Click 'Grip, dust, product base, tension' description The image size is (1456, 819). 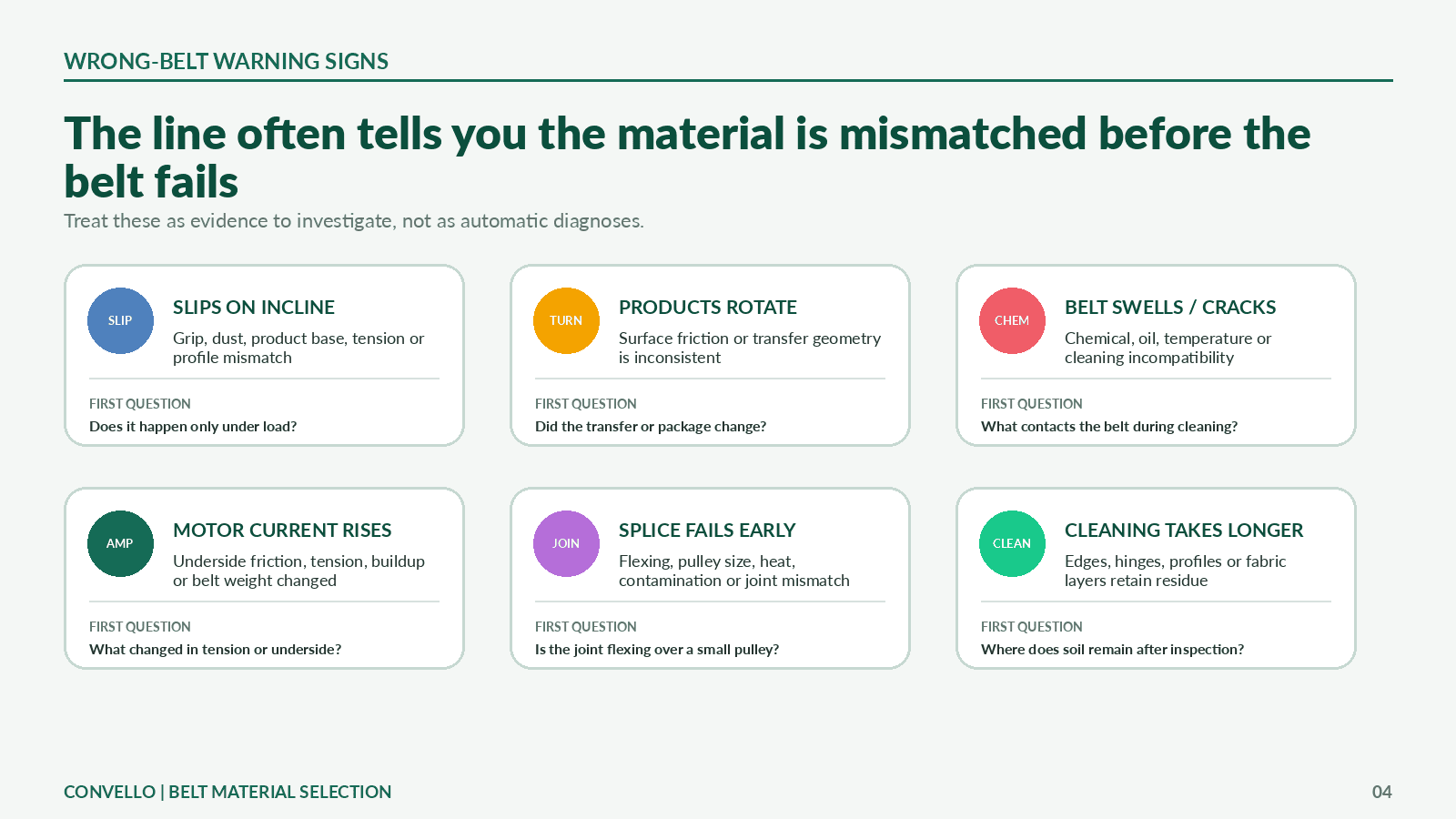click(298, 348)
